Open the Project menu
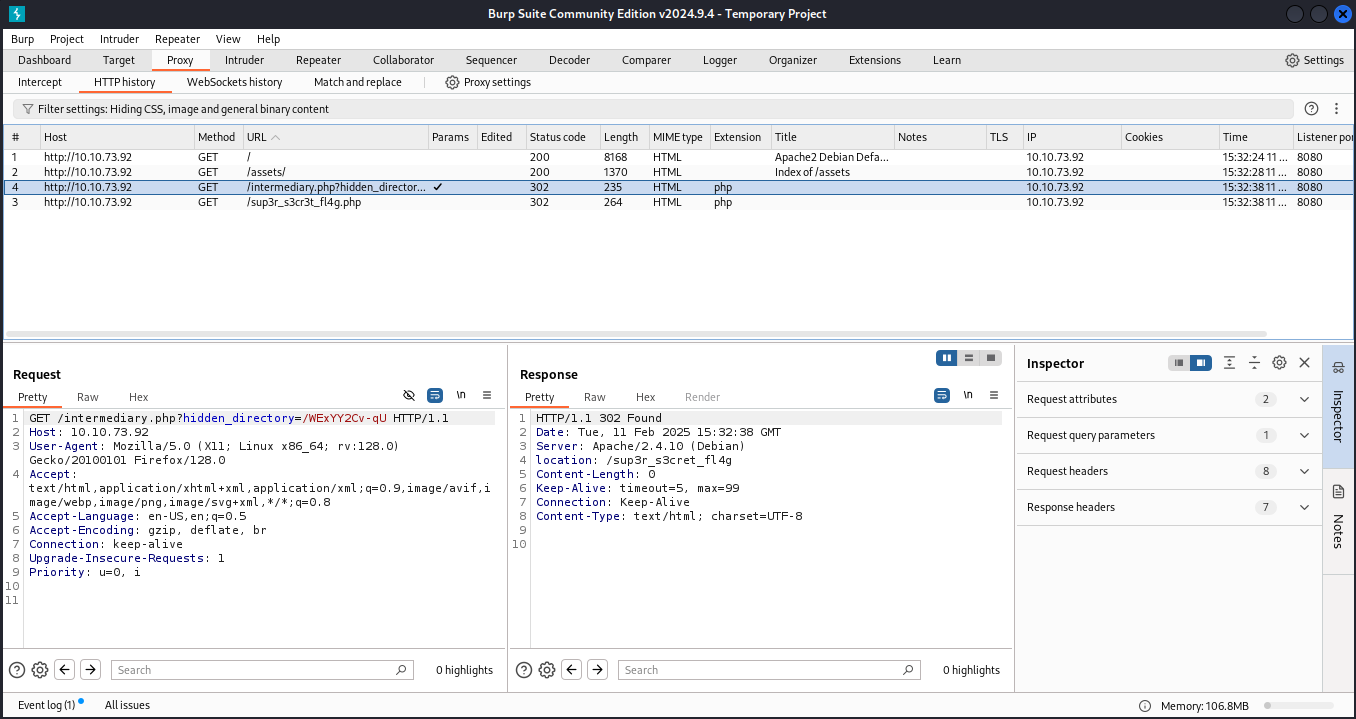 pos(67,39)
